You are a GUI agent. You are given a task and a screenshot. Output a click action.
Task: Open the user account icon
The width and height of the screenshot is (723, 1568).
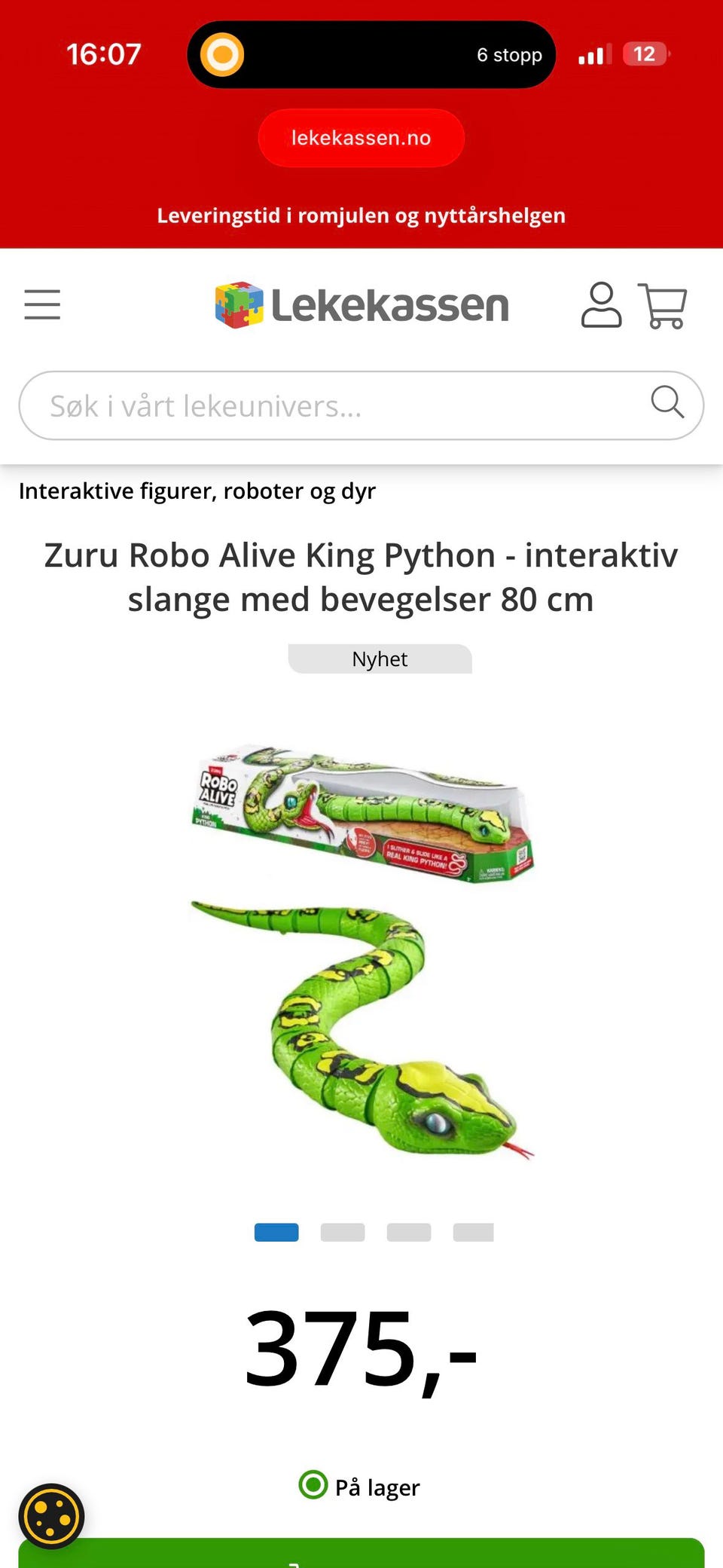(x=601, y=305)
